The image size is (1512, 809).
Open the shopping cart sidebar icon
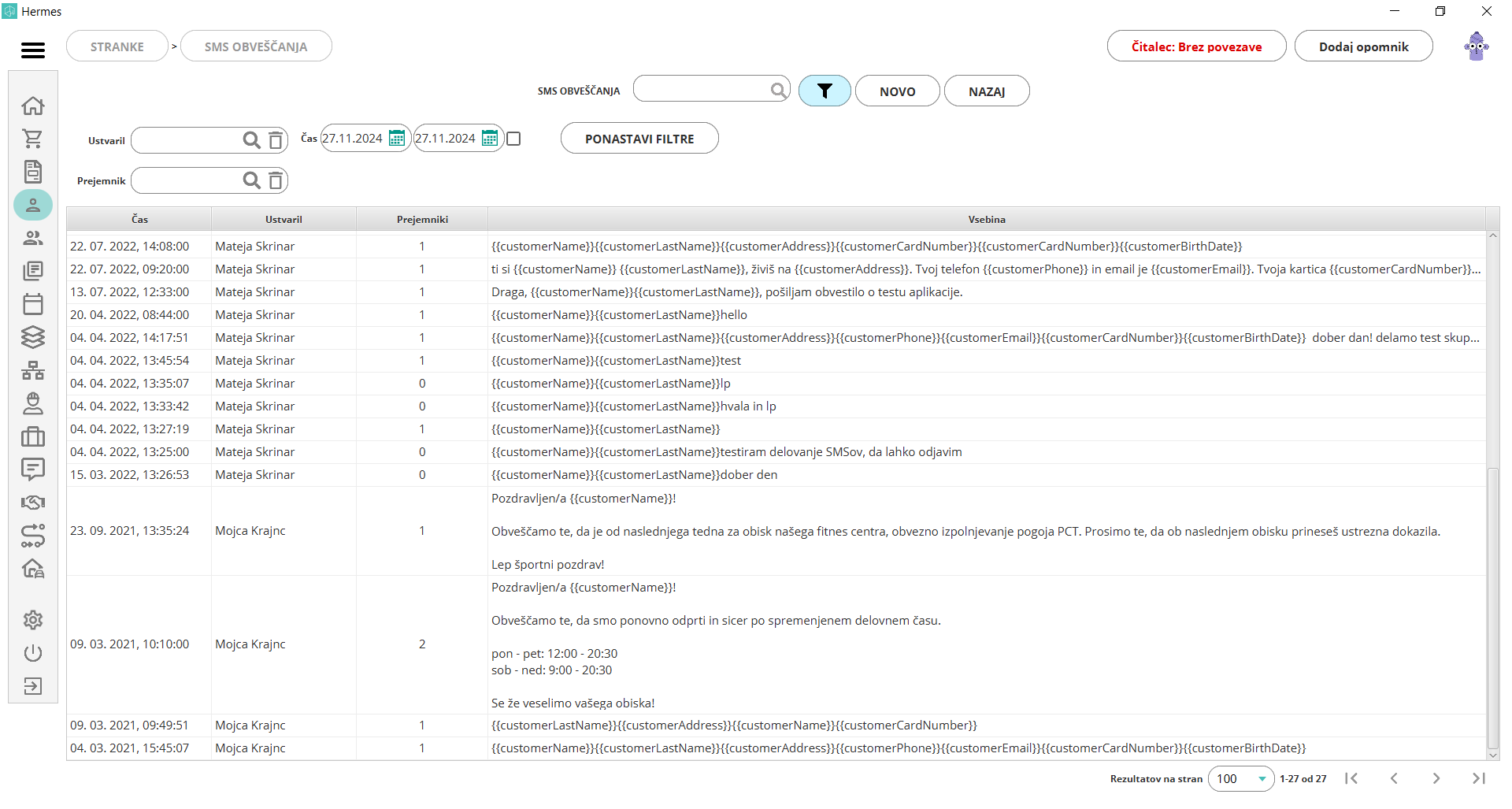coord(33,139)
